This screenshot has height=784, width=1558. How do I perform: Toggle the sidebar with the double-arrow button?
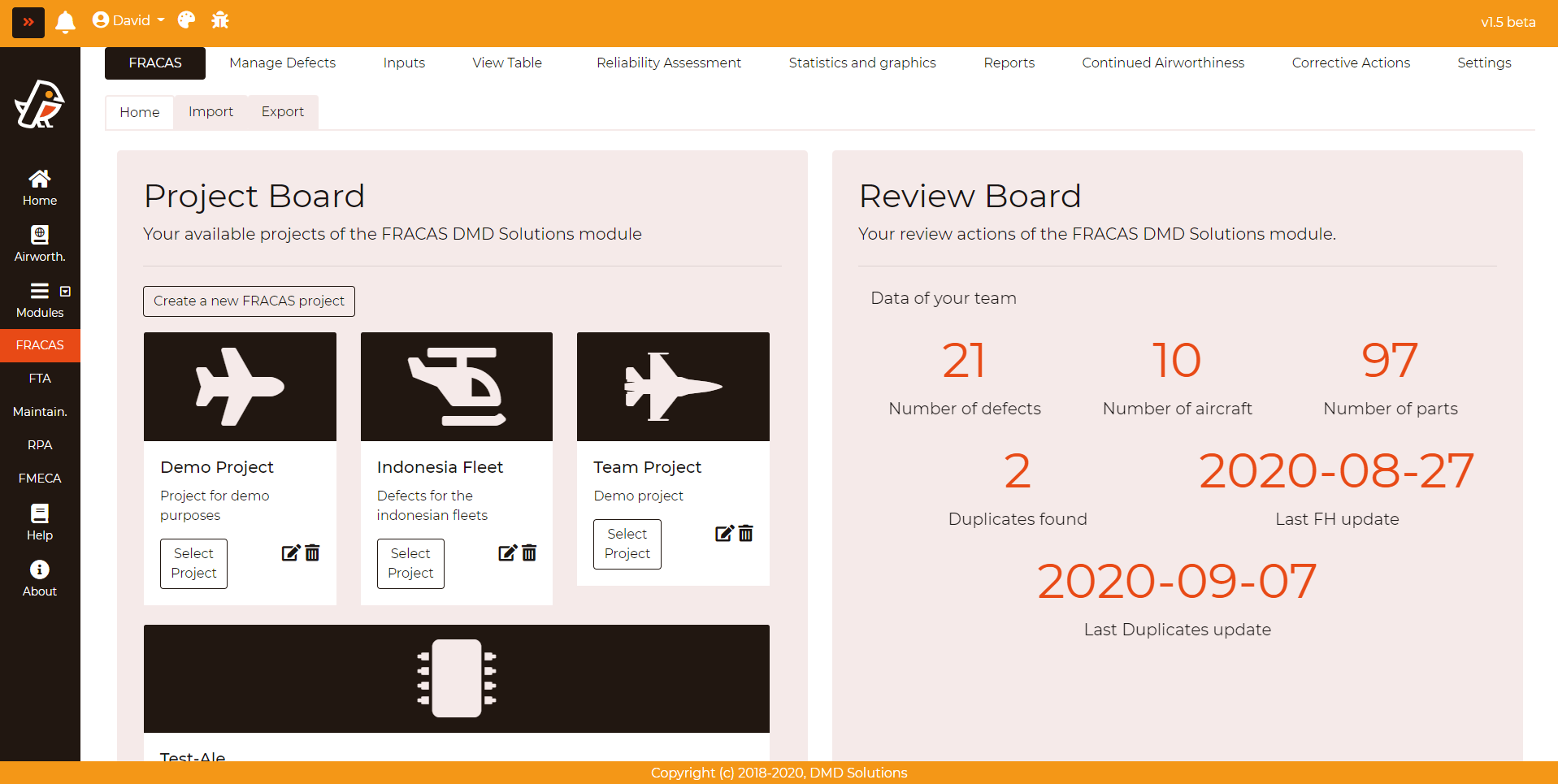tap(28, 22)
